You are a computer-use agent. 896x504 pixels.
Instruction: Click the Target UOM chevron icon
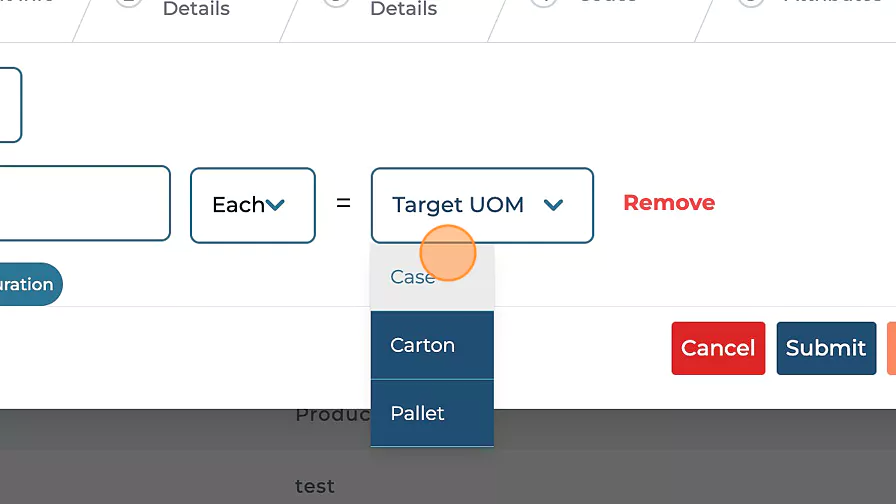pyautogui.click(x=553, y=205)
